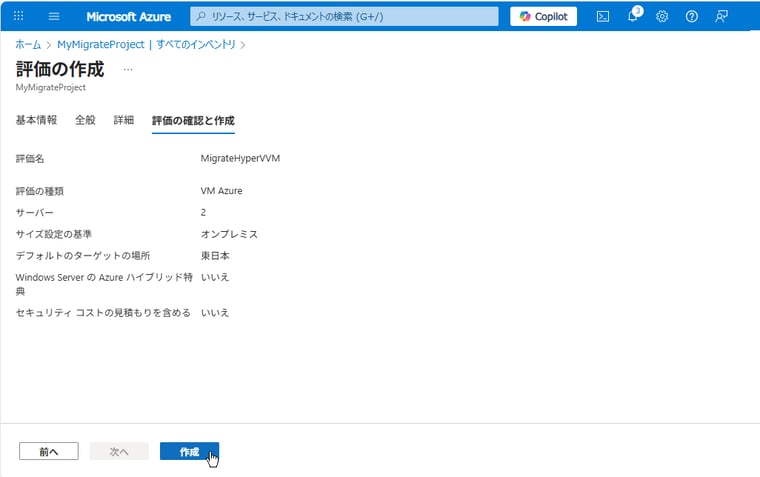Click the 東日本 target location value
This screenshot has width=760, height=477.
[x=215, y=255]
